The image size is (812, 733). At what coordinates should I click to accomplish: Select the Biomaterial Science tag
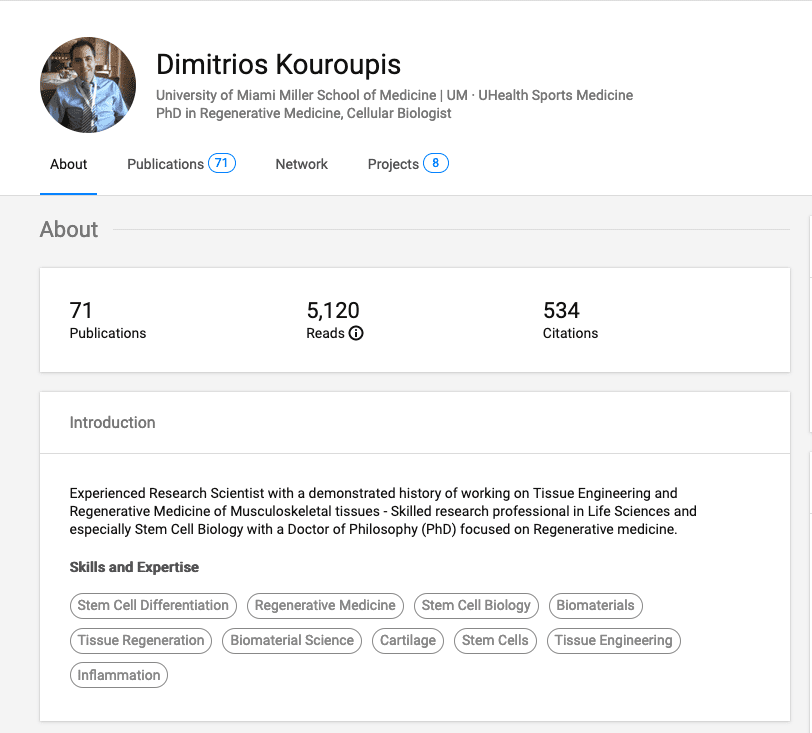292,641
